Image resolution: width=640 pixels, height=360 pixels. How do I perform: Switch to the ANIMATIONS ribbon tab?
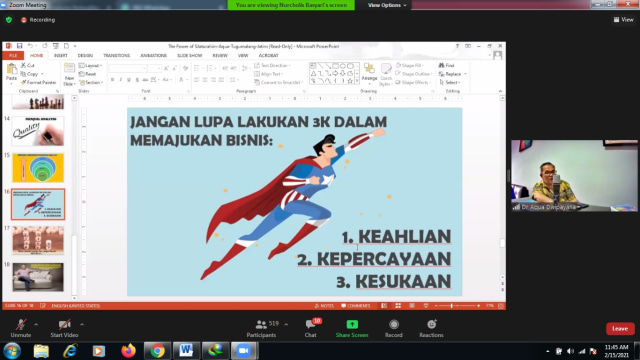(x=153, y=56)
